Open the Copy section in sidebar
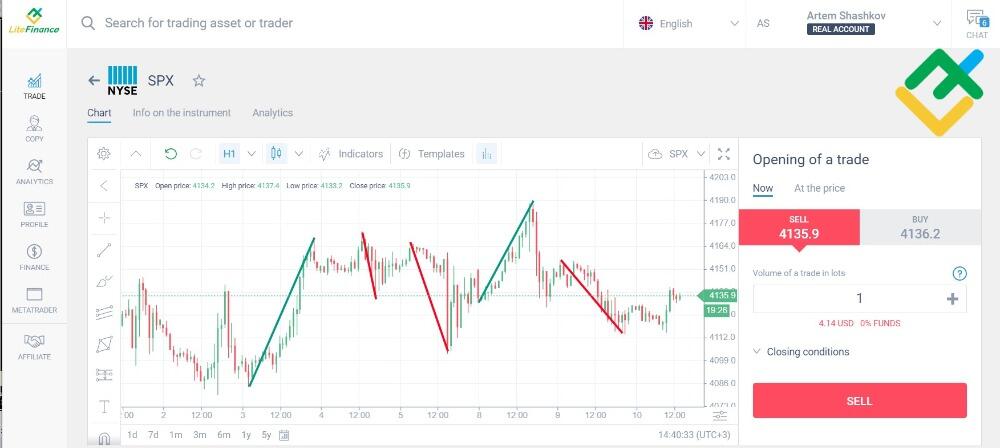Image resolution: width=1000 pixels, height=448 pixels. [34, 128]
